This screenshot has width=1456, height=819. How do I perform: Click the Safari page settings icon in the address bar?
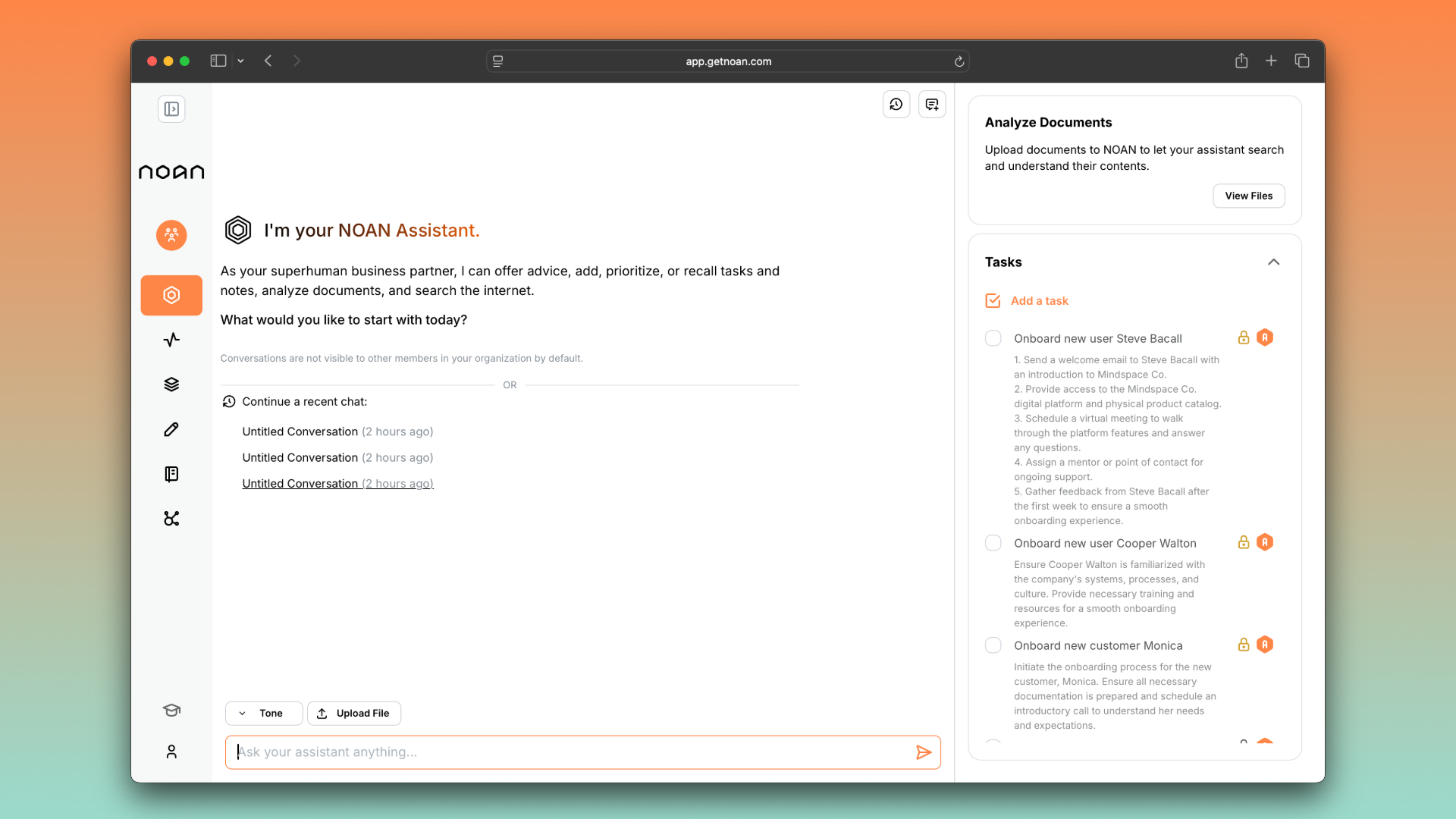pos(498,61)
